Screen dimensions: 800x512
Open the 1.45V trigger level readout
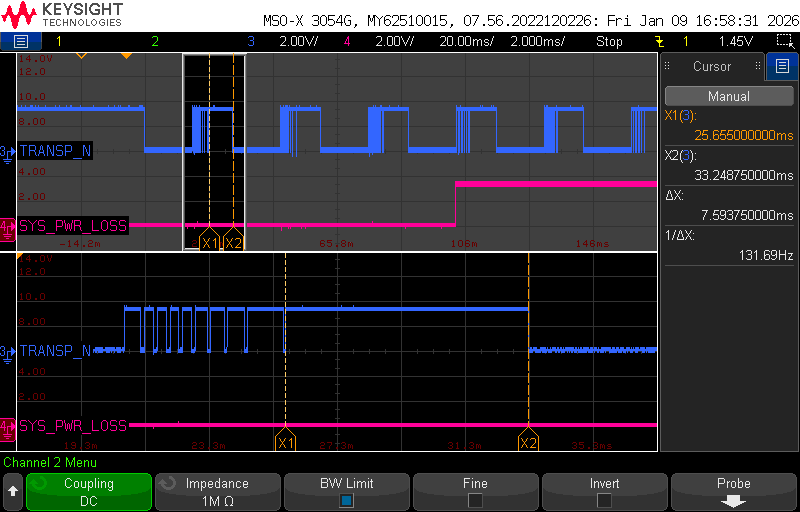(735, 41)
